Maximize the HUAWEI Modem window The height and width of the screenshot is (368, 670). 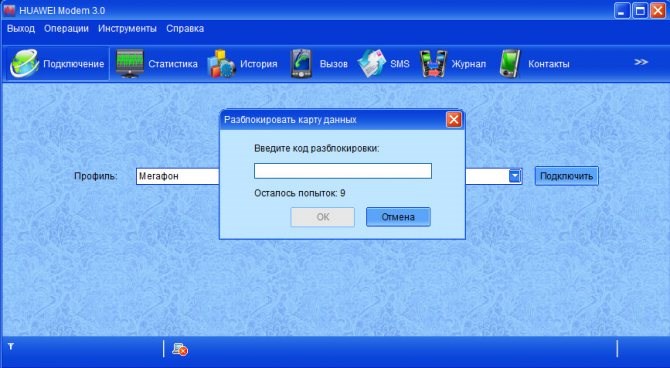(640, 10)
